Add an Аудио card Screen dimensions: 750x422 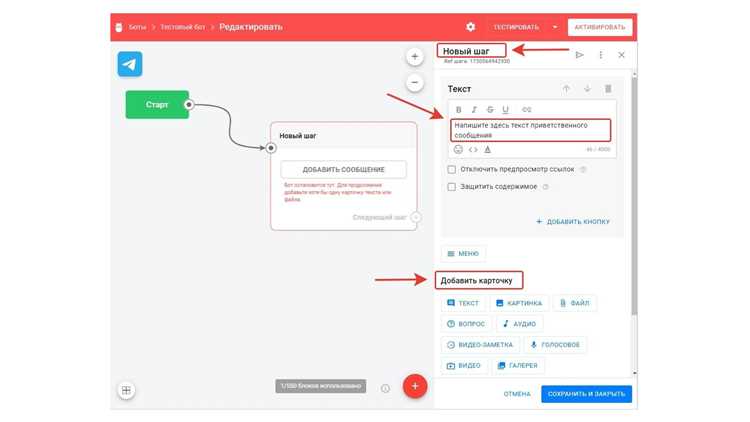tap(519, 324)
